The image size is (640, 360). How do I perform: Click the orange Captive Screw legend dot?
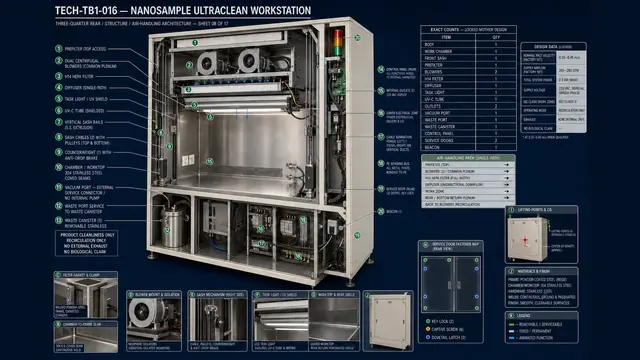428,329
